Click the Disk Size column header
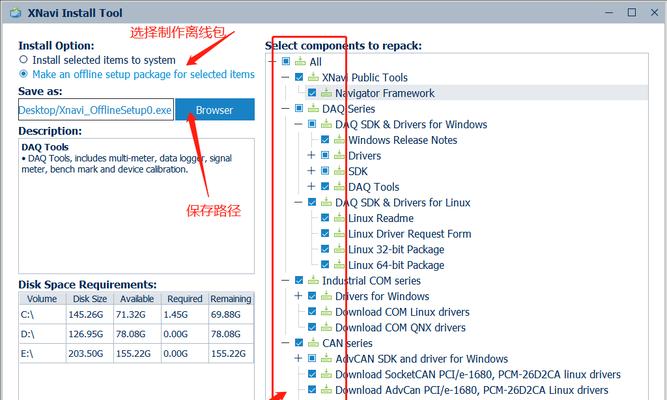This screenshot has height=400, width=667. click(90, 299)
